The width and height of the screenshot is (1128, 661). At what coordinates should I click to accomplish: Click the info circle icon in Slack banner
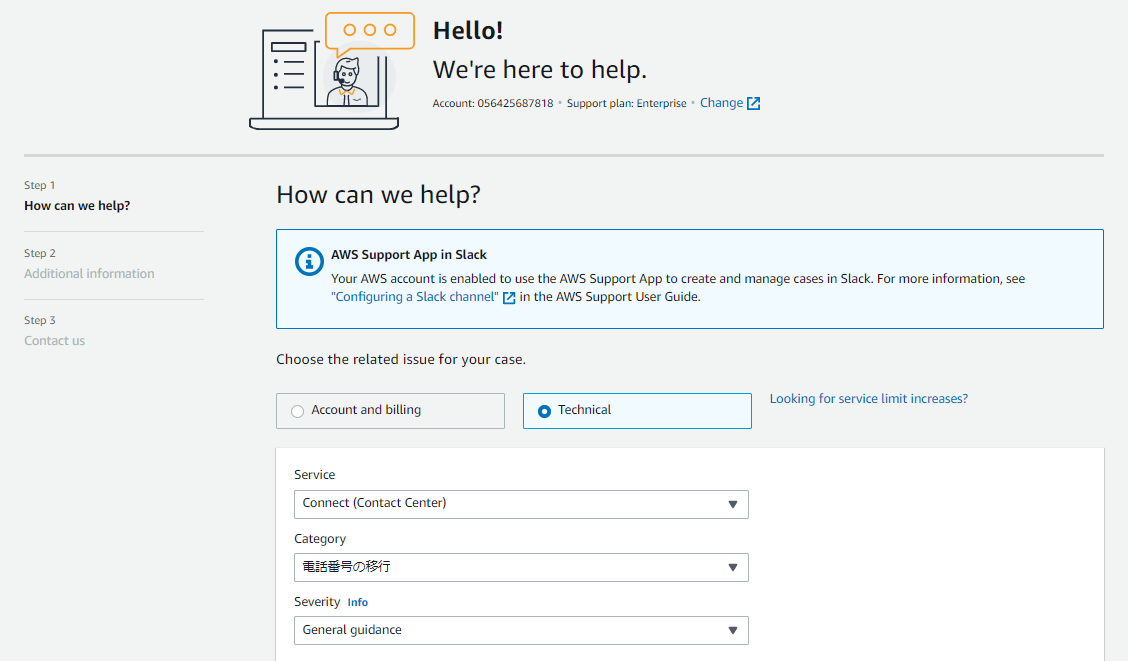[x=309, y=262]
